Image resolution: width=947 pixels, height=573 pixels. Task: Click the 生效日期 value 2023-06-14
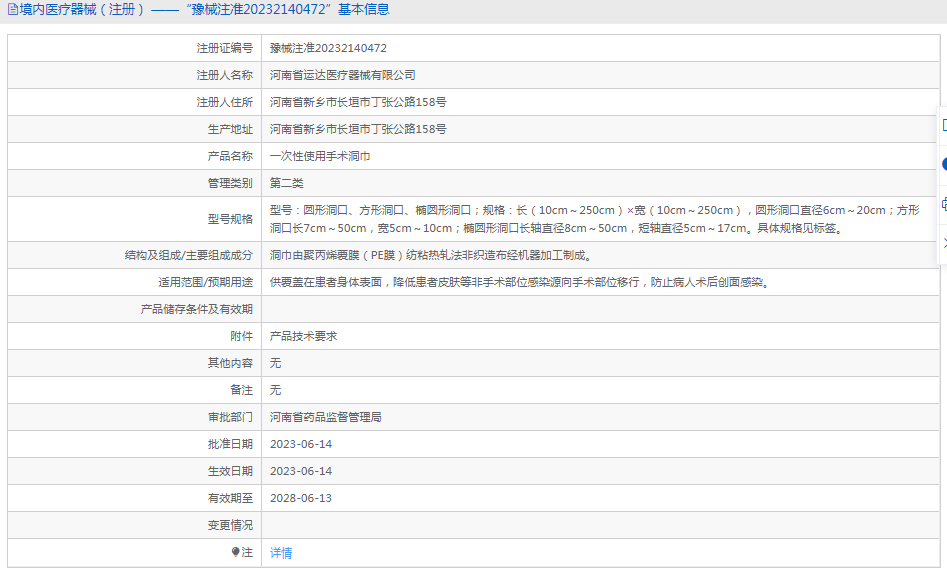click(301, 472)
